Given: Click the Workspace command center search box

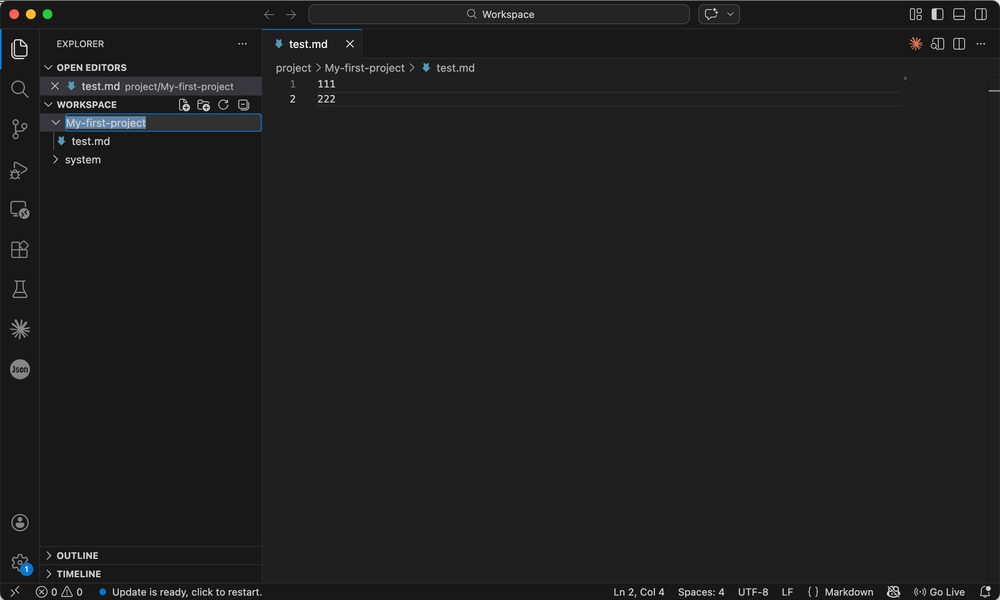Looking at the screenshot, I should 499,14.
